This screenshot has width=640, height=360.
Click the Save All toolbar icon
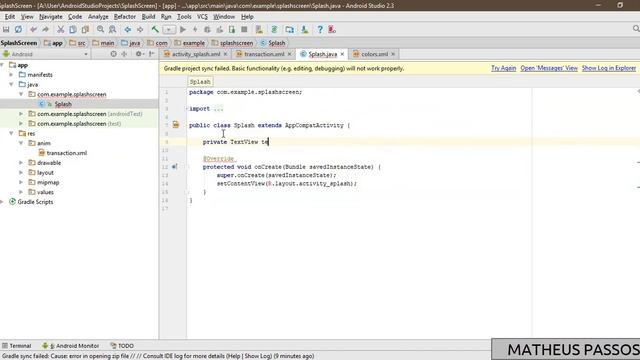6,29
